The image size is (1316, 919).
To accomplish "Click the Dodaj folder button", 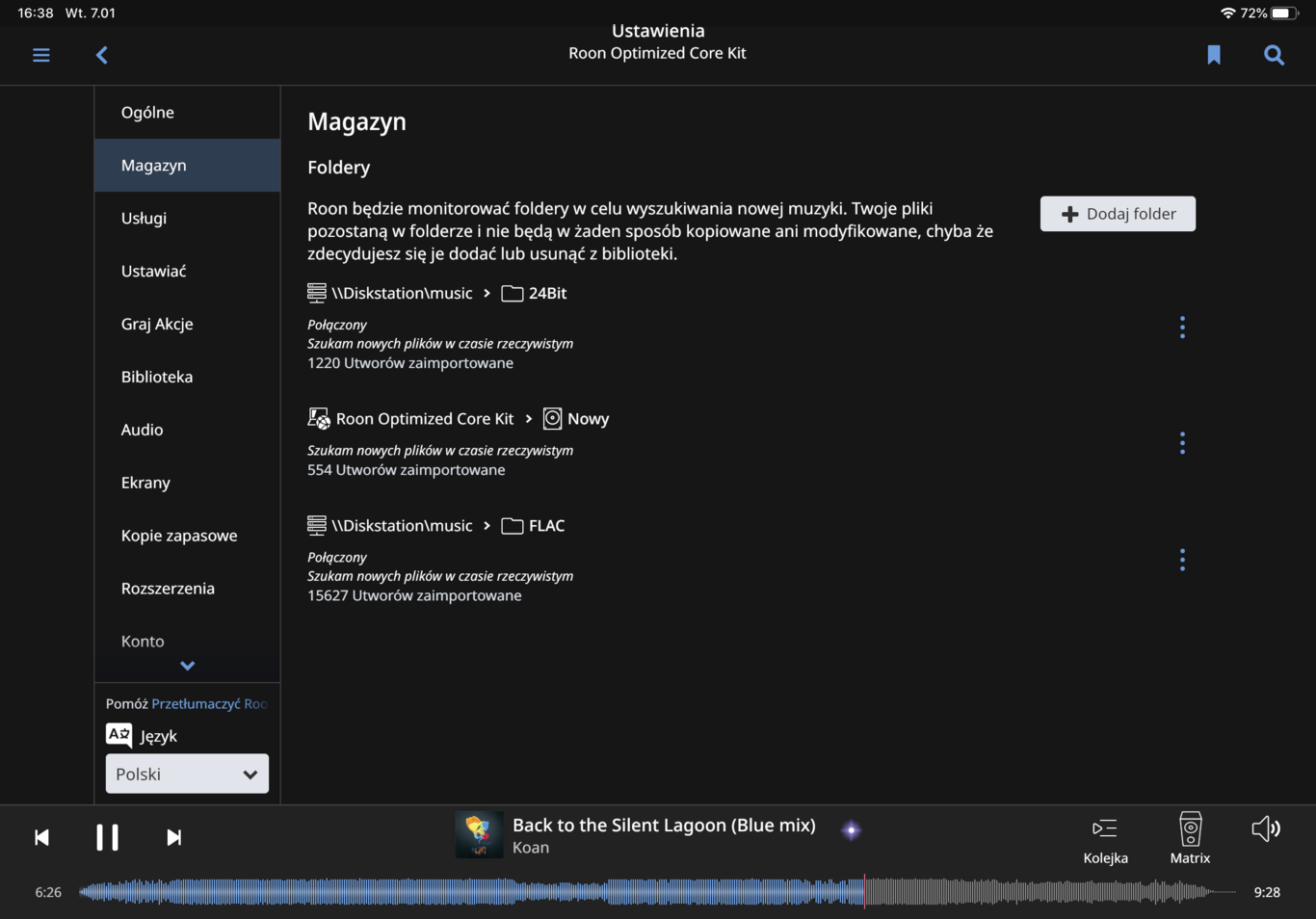I will tap(1118, 214).
